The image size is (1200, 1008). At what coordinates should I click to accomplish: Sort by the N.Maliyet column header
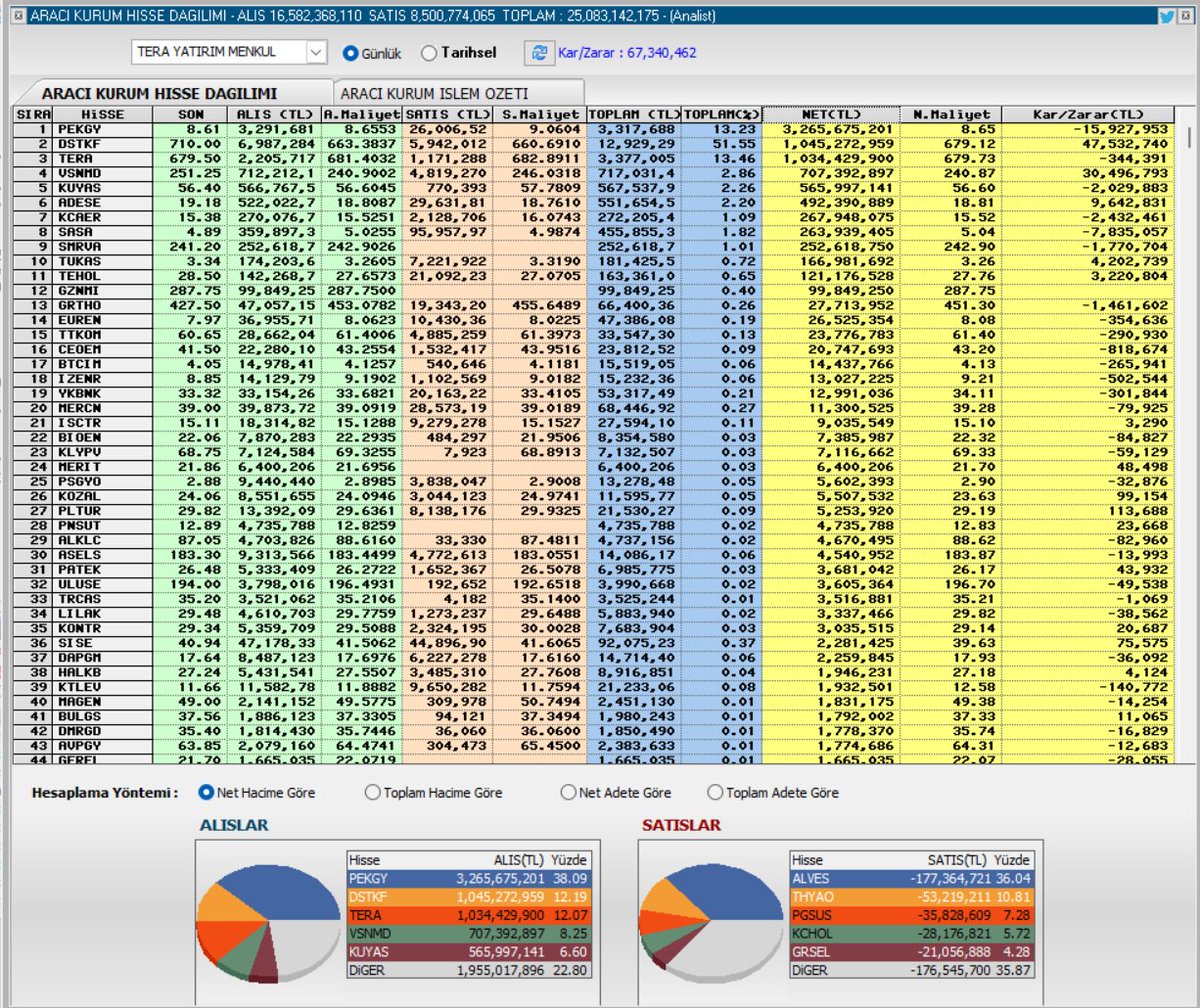click(x=951, y=115)
